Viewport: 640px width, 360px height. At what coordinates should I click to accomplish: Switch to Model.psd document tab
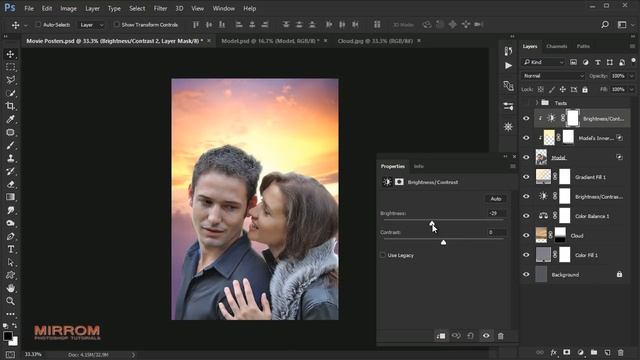click(x=270, y=41)
